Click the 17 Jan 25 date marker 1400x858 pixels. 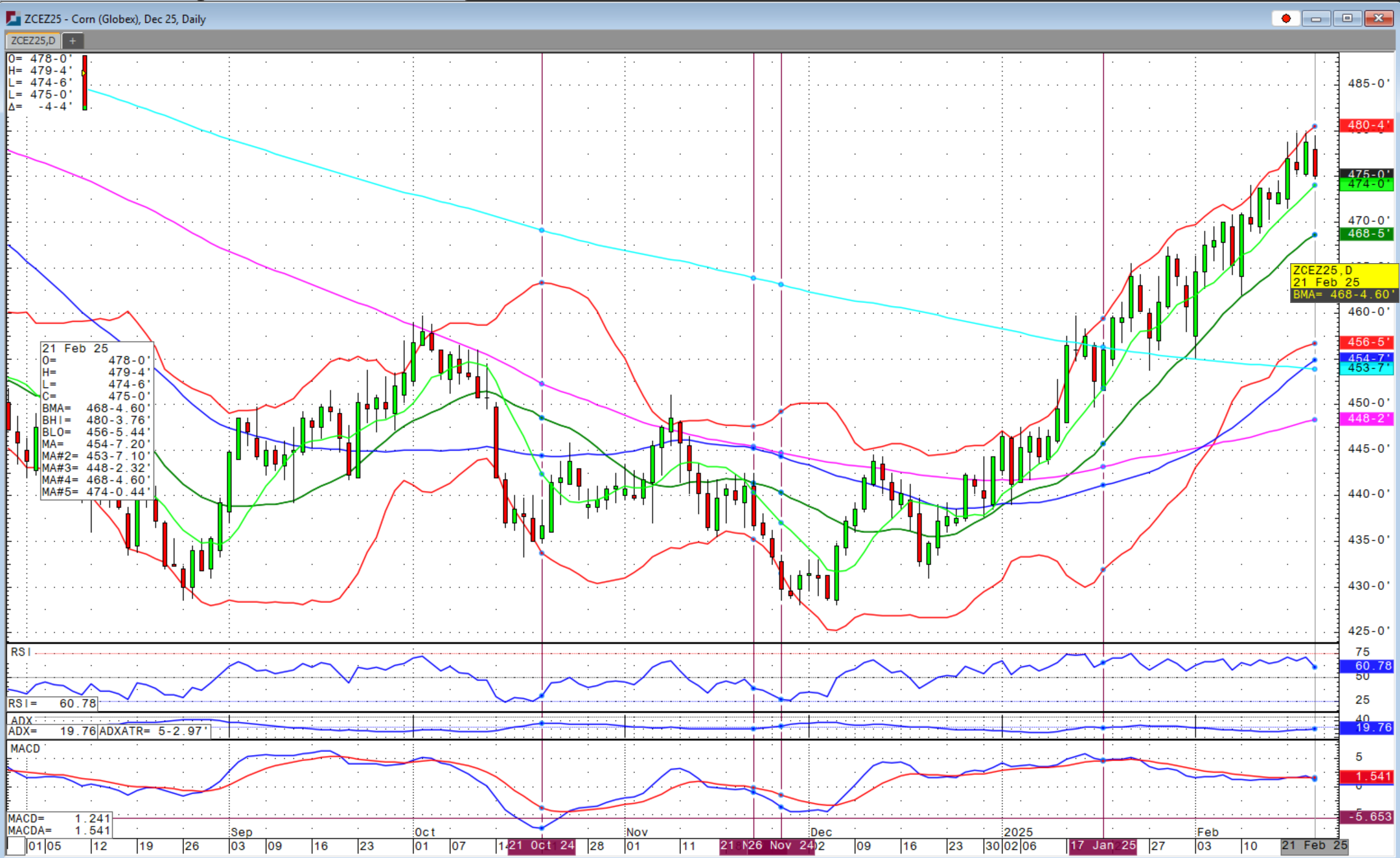1103,846
